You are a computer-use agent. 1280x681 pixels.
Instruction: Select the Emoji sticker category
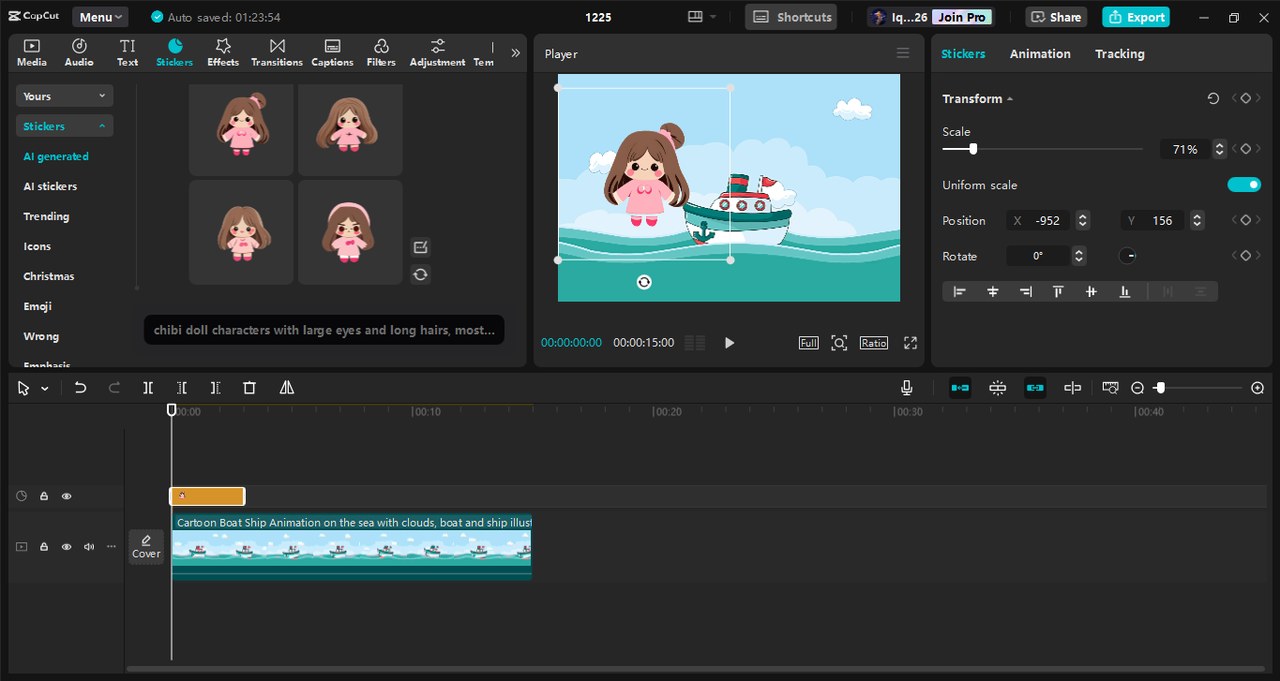click(x=37, y=306)
